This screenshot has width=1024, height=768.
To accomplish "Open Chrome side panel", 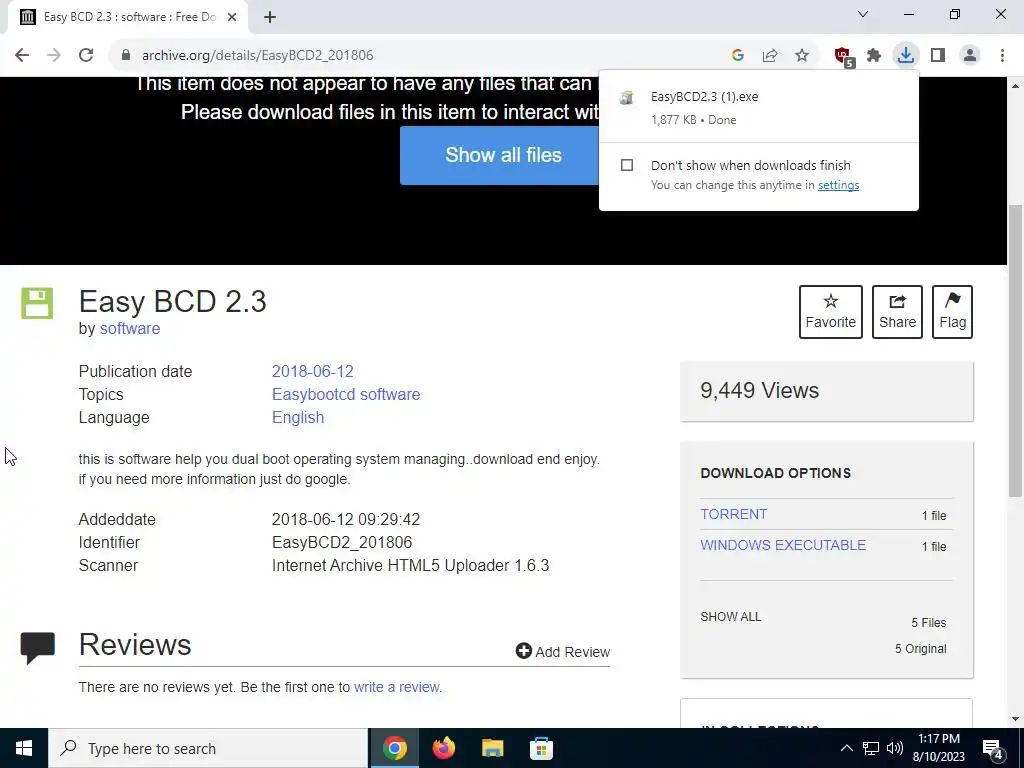I will click(x=938, y=56).
